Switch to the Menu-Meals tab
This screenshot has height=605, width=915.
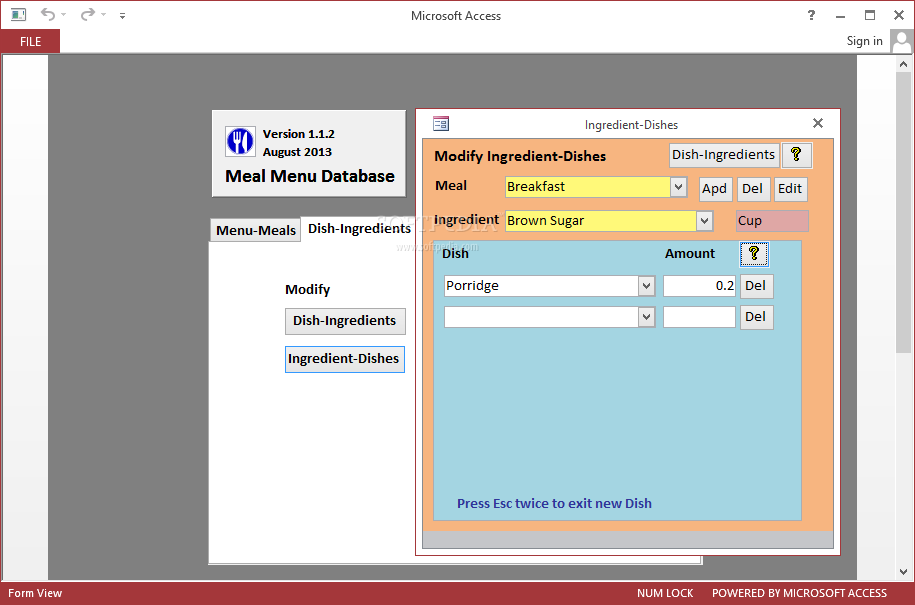256,230
